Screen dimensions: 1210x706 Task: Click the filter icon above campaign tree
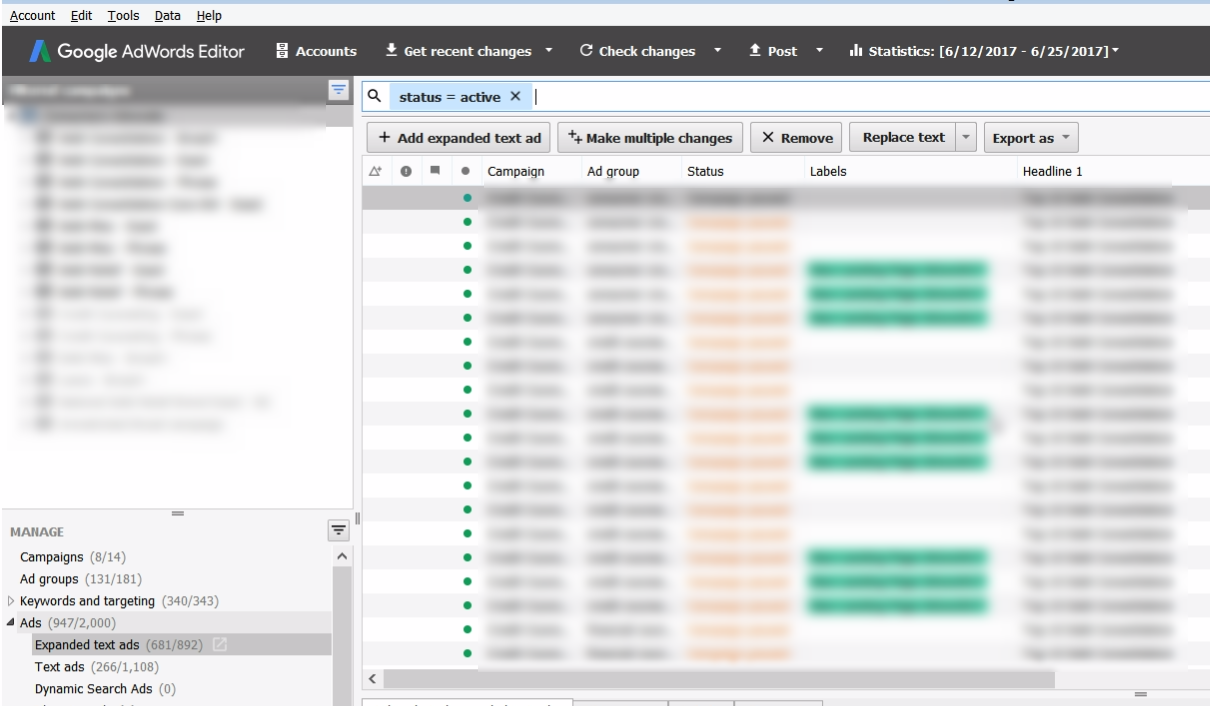point(338,90)
